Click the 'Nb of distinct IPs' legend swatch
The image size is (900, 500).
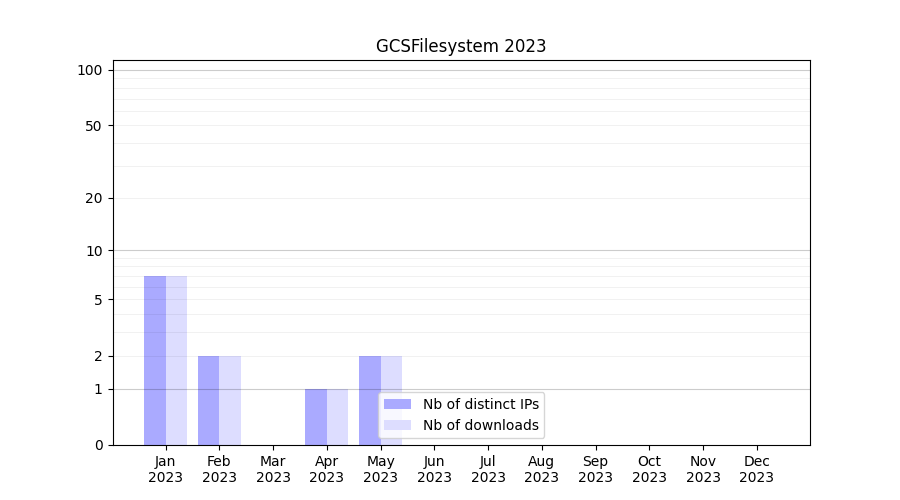[397, 404]
